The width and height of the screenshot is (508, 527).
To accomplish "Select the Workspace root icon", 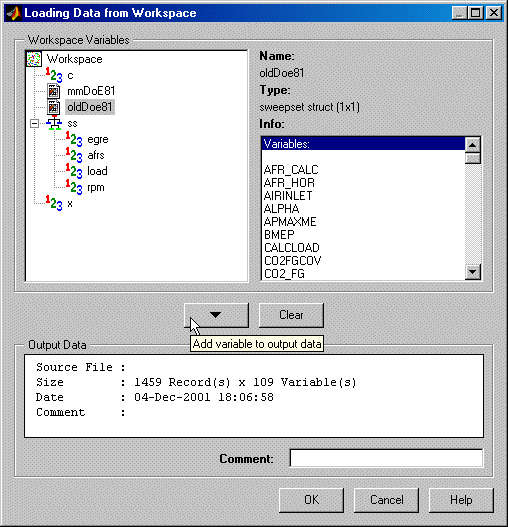I will pyautogui.click(x=34, y=59).
